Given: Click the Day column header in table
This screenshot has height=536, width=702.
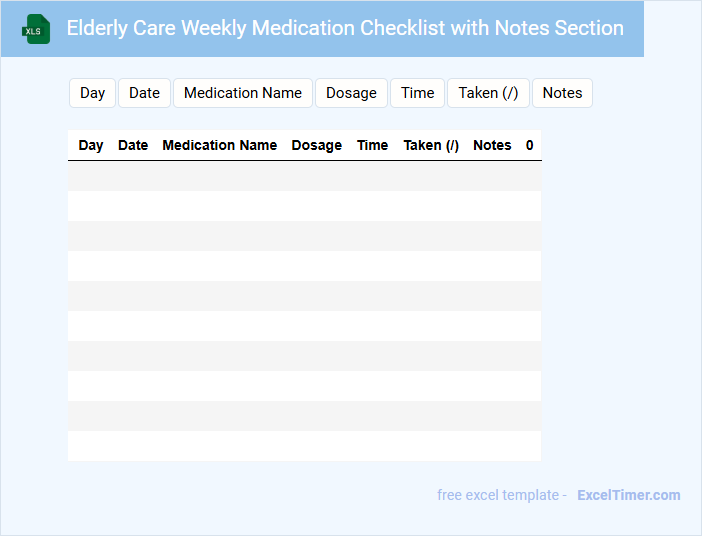Looking at the screenshot, I should tap(91, 145).
